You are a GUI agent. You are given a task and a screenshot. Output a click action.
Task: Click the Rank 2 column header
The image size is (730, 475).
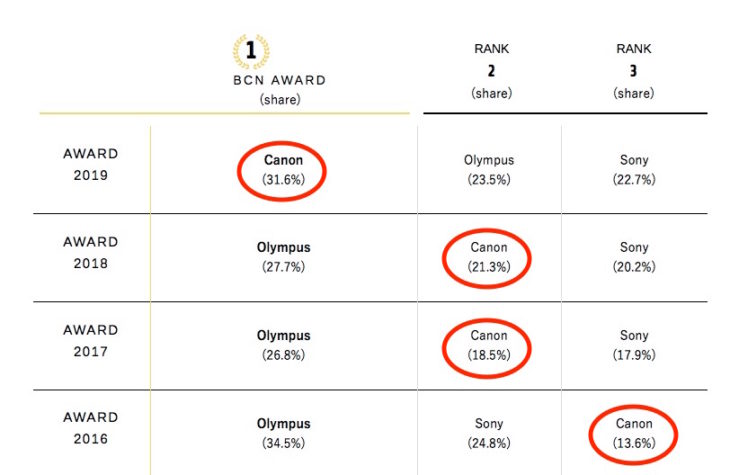coord(491,71)
